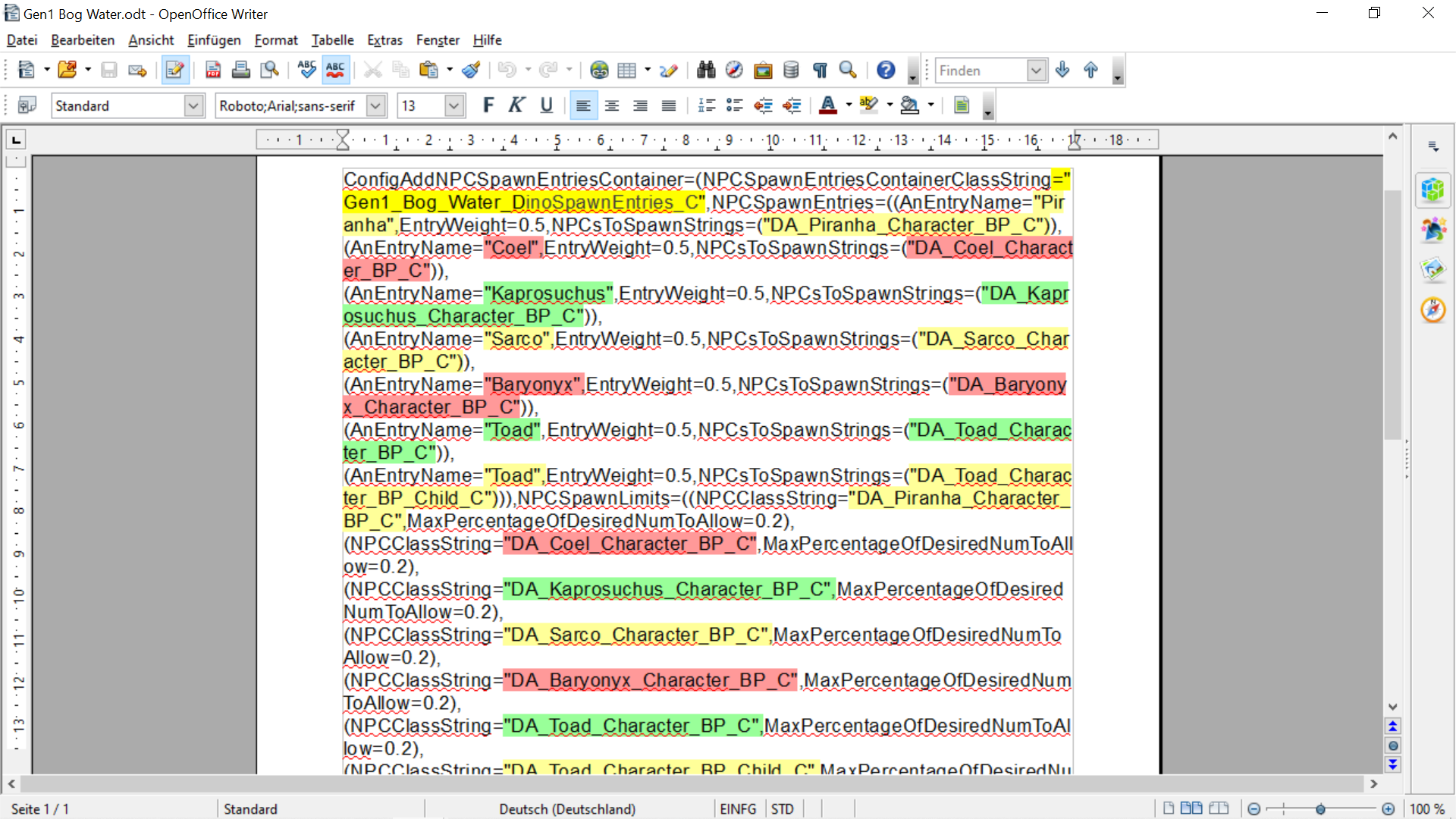Click Decrease Indent icon

[x=763, y=105]
